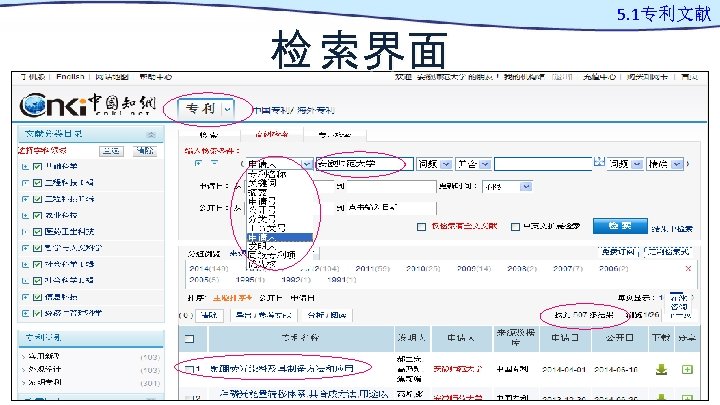This screenshot has height=405, width=720.
Task: Open the second 词频 dropdown
Action: (x=625, y=164)
